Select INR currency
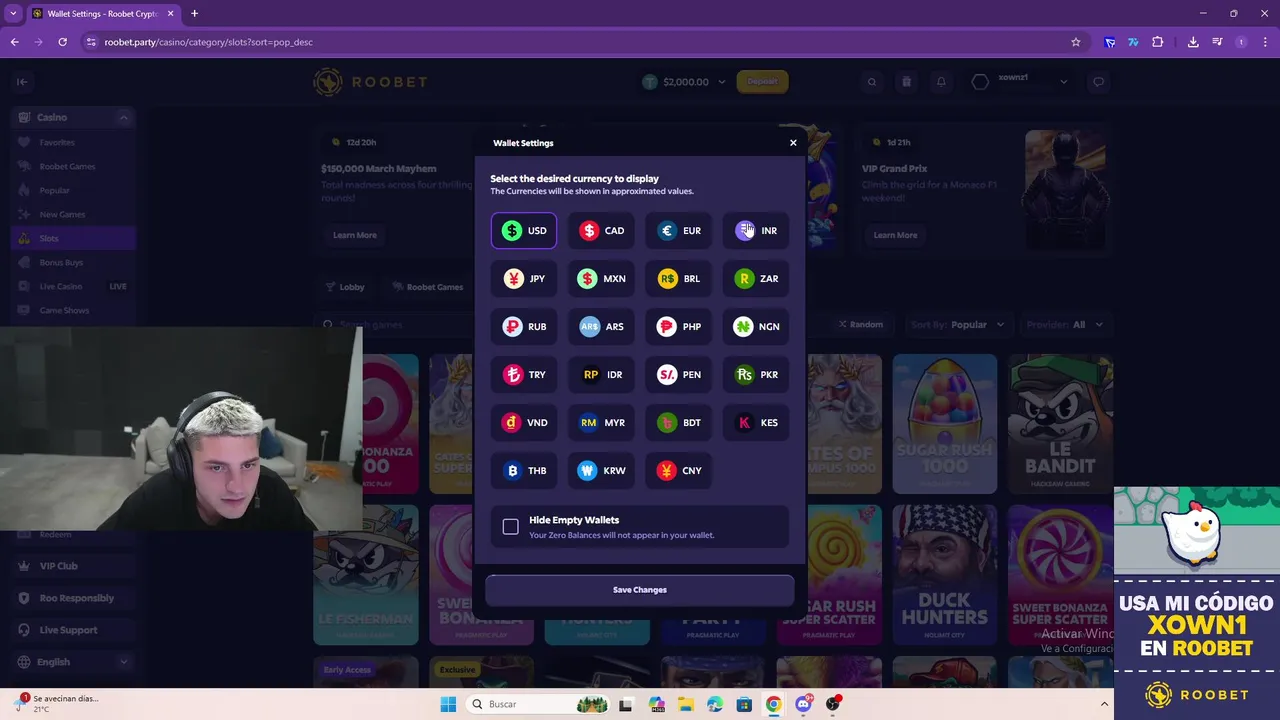Image resolution: width=1280 pixels, height=720 pixels. 755,231
